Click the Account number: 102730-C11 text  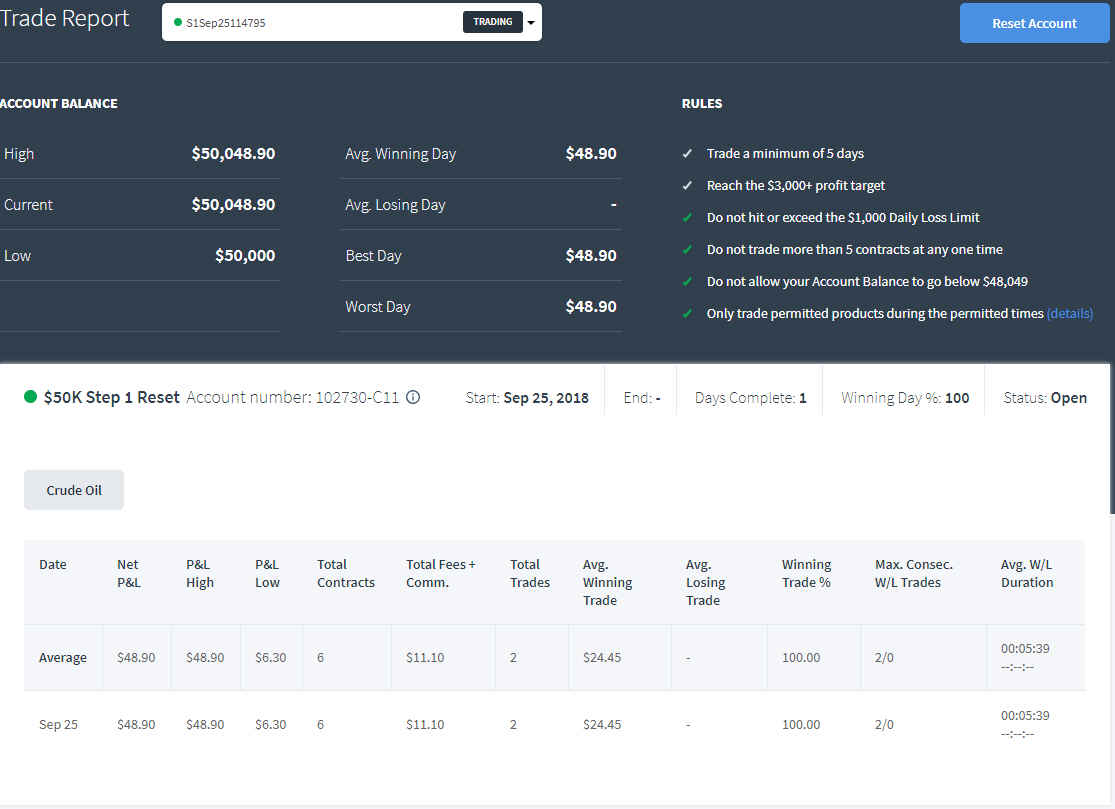click(293, 397)
